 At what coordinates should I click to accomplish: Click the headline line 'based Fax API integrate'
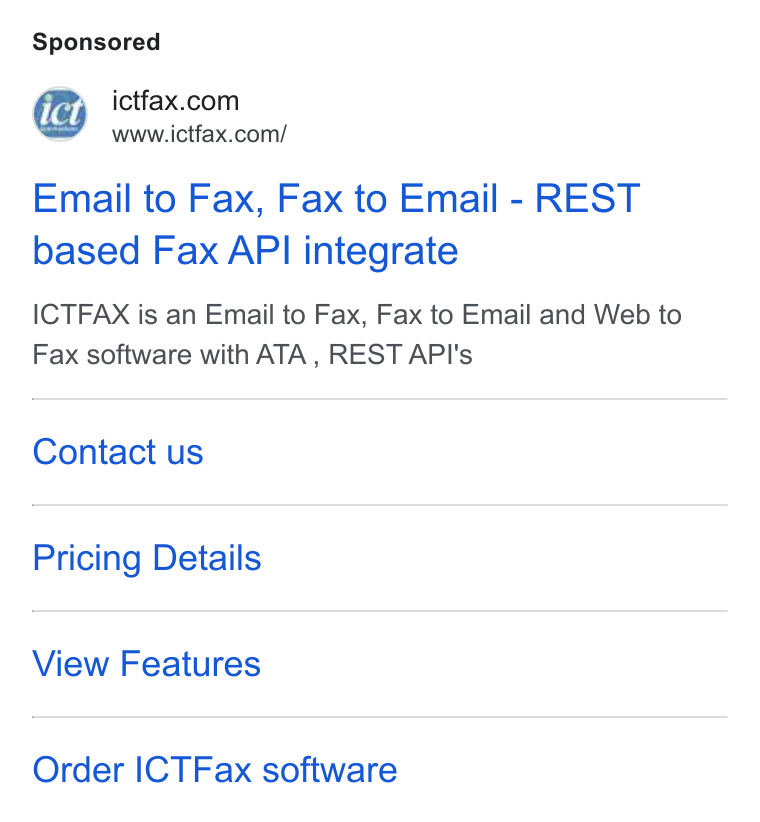coord(245,251)
